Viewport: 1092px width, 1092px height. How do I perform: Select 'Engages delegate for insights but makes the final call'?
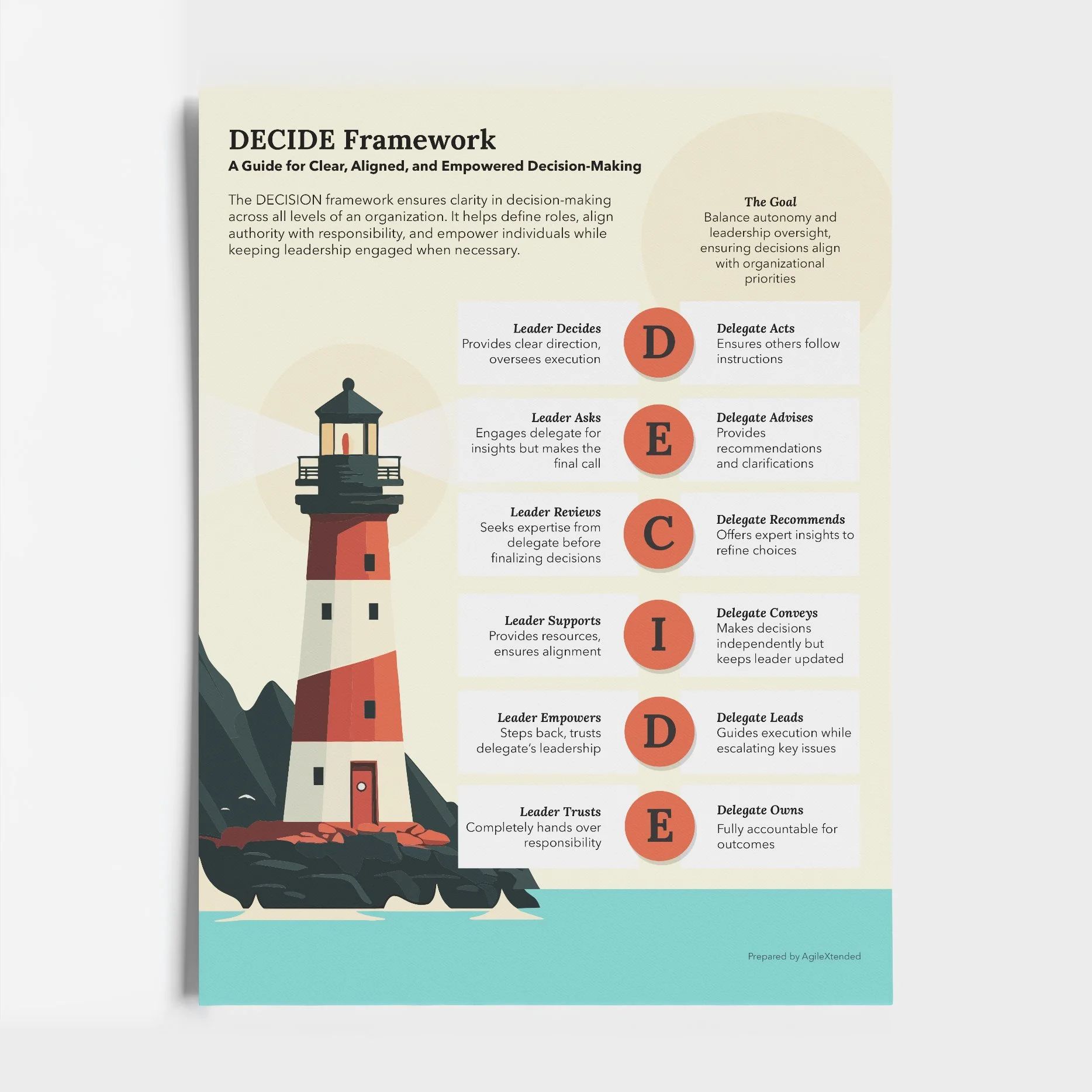[x=536, y=448]
